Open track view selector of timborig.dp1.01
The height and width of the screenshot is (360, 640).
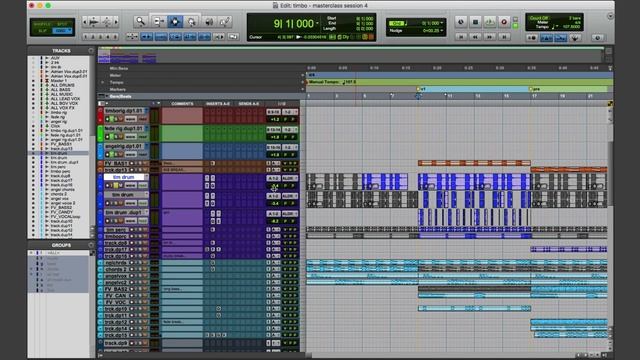click(x=131, y=119)
